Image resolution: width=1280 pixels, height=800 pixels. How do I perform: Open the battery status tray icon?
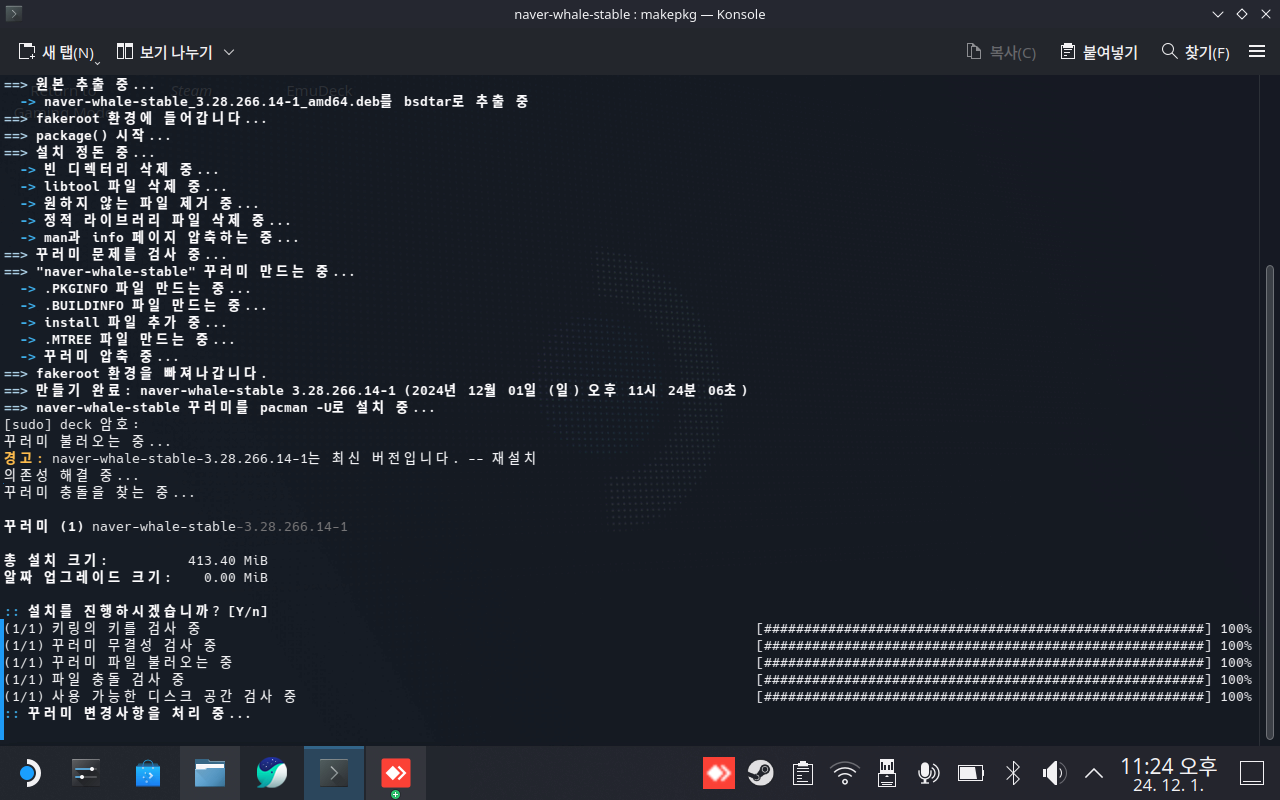pyautogui.click(x=970, y=773)
